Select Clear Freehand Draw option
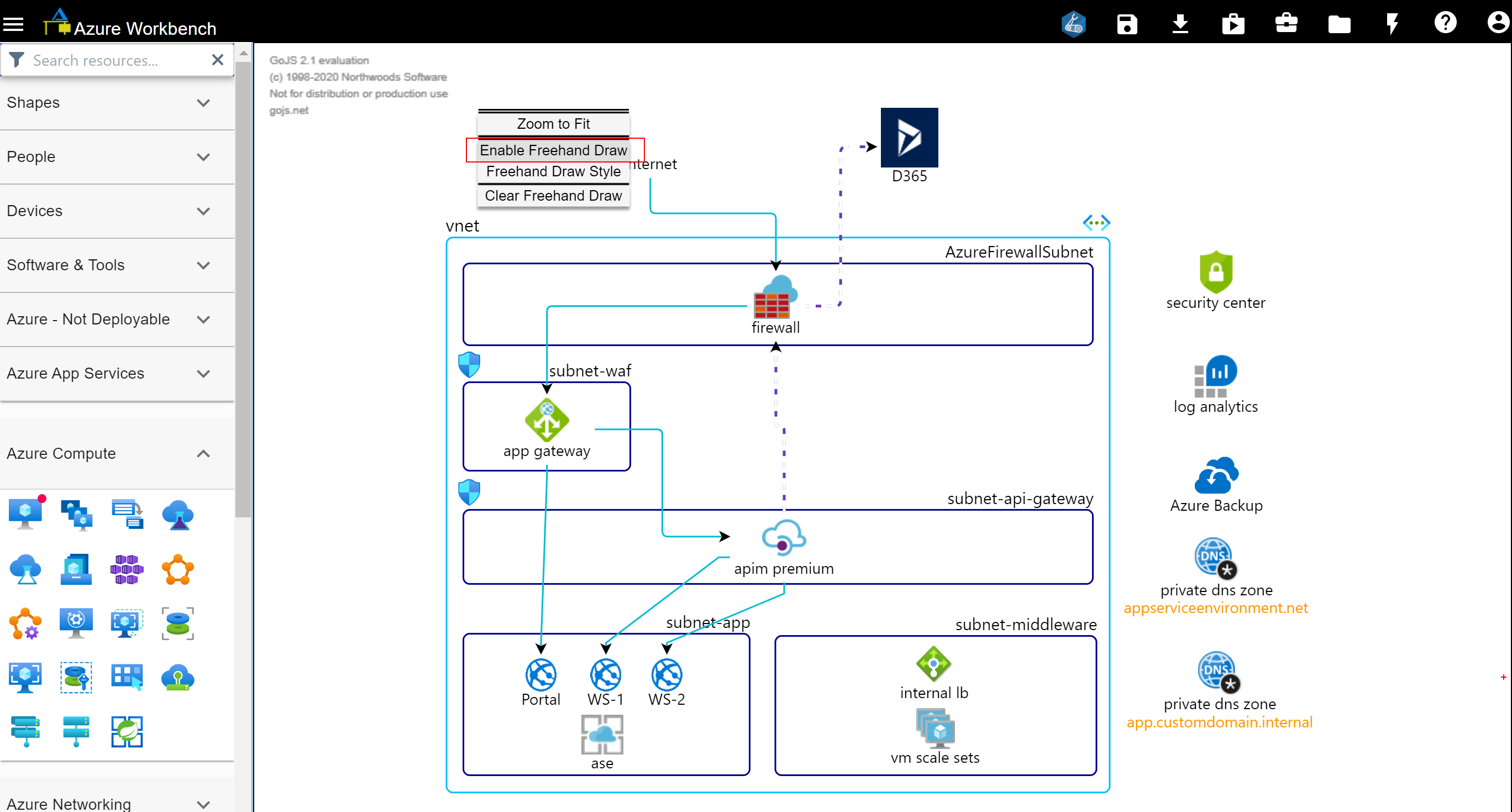The height and width of the screenshot is (812, 1512). tap(553, 196)
